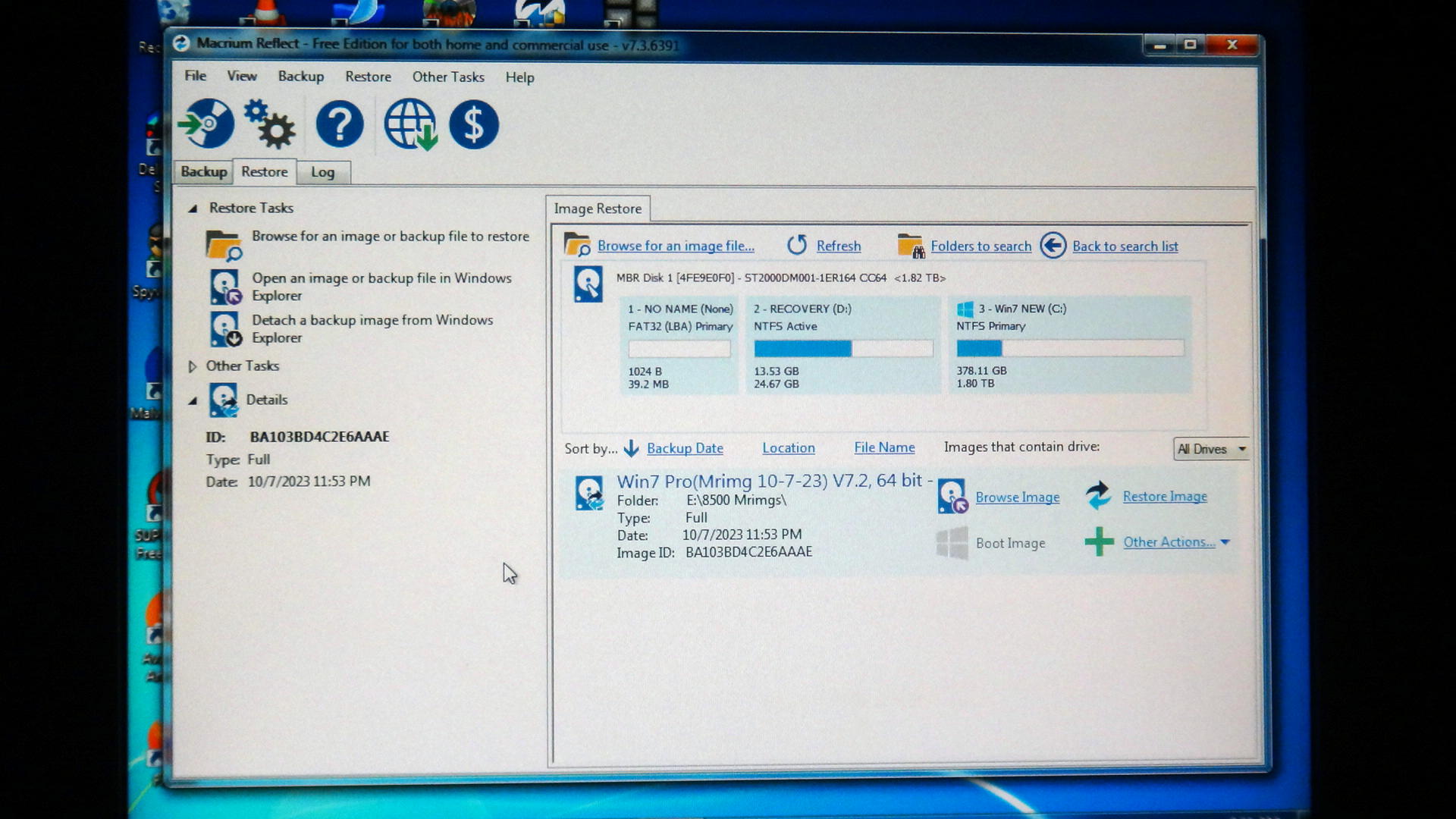
Task: Click the Win7 Pro(Mrimg 10-7-23) image title
Action: pyautogui.click(x=774, y=480)
